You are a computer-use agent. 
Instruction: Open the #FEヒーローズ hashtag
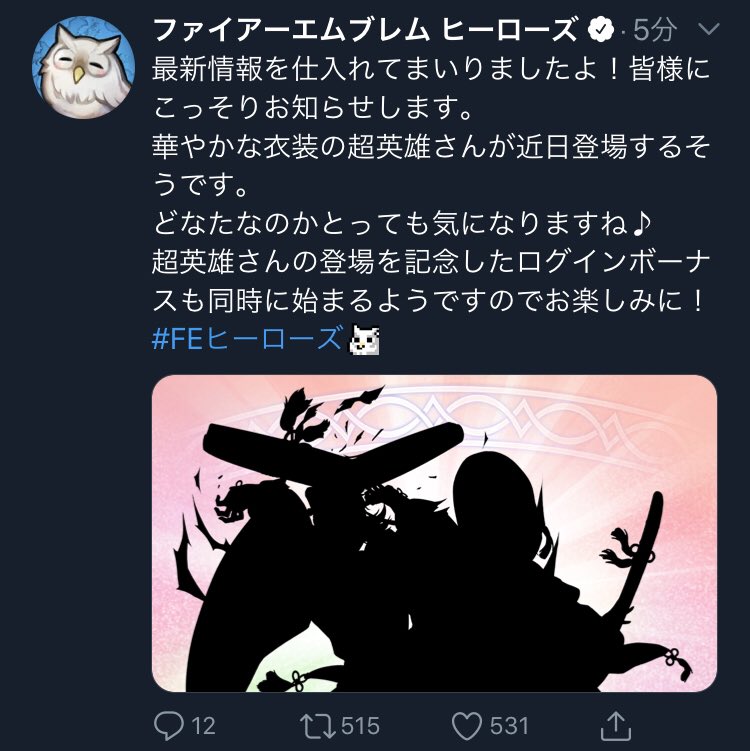[x=248, y=338]
